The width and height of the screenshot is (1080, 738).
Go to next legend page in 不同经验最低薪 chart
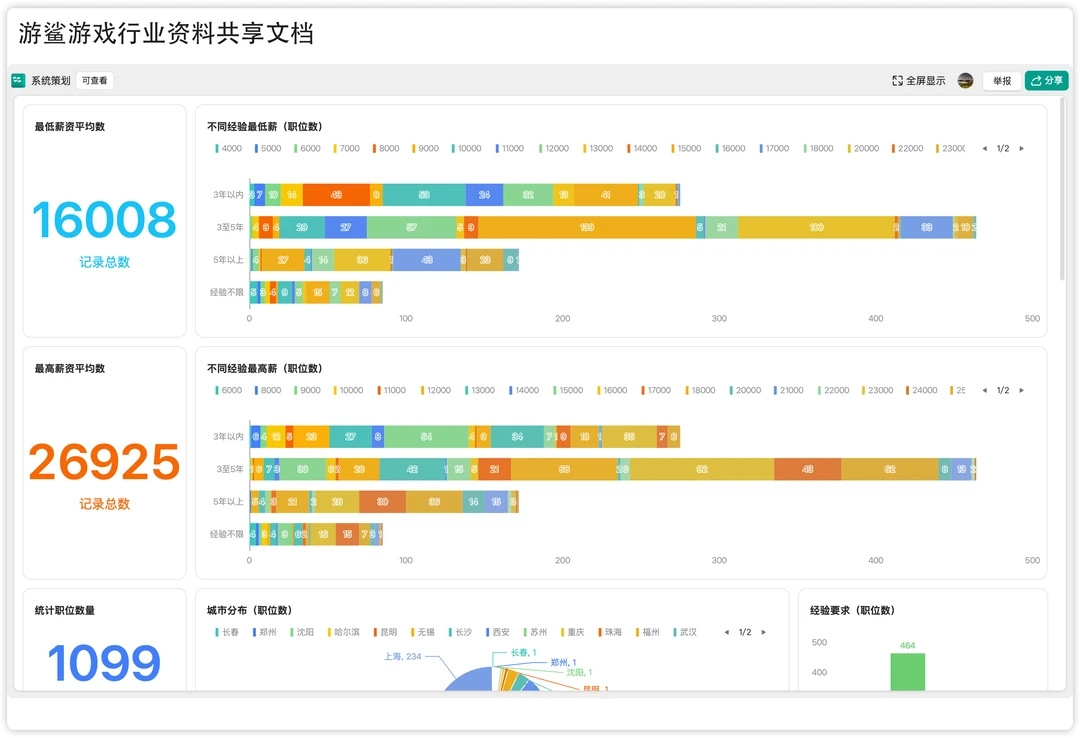pos(1021,148)
